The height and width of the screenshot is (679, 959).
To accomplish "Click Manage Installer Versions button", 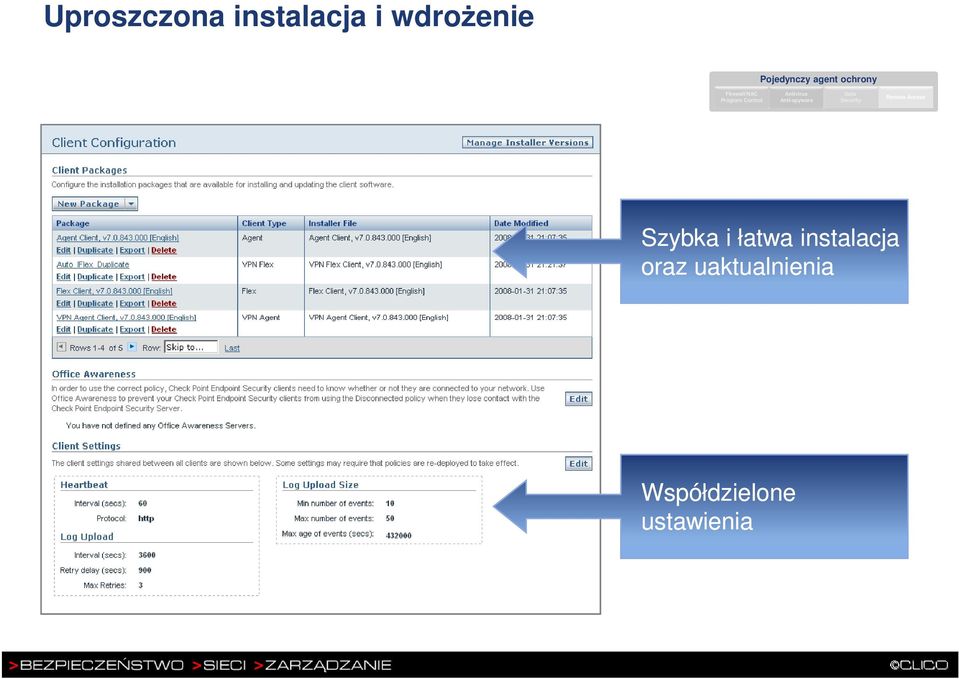I will 527,143.
